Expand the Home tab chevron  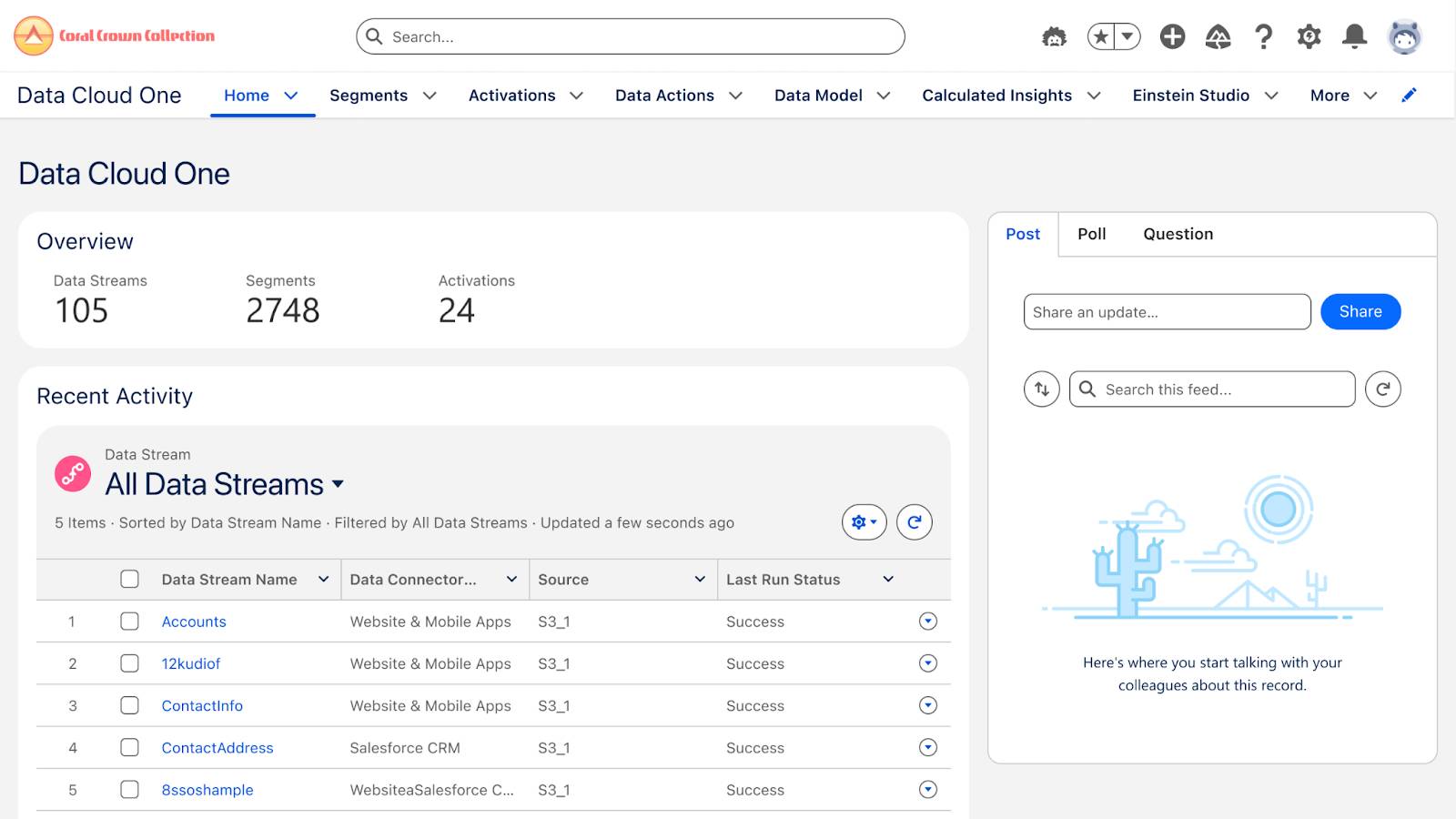291,96
